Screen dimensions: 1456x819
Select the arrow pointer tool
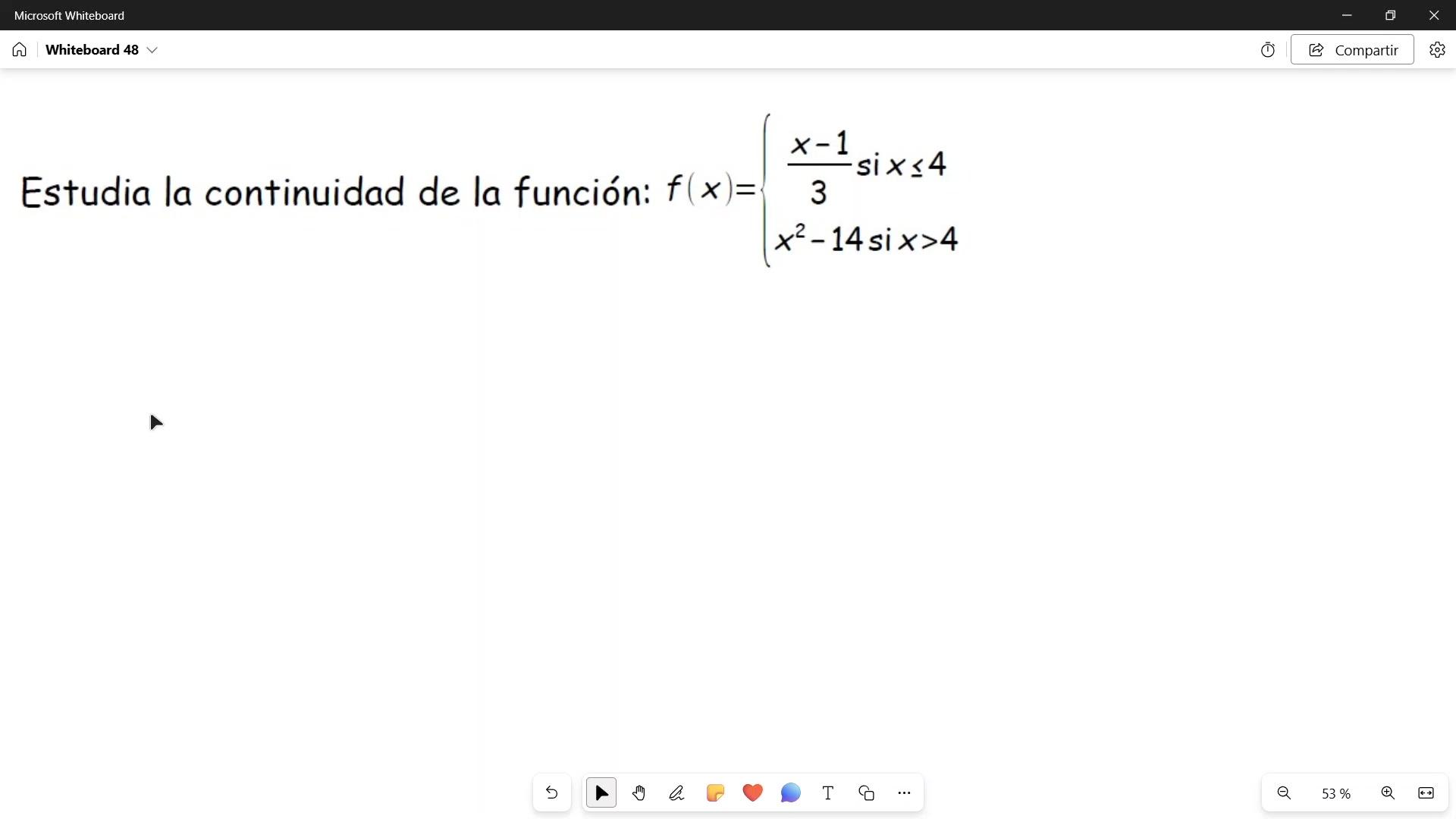(601, 793)
